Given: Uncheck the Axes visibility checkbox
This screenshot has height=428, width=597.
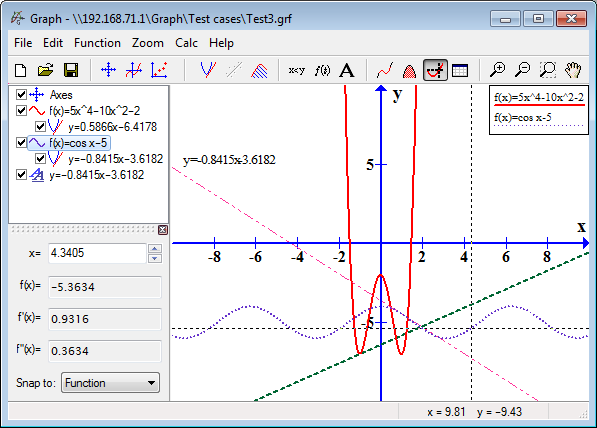Looking at the screenshot, I should coord(22,94).
